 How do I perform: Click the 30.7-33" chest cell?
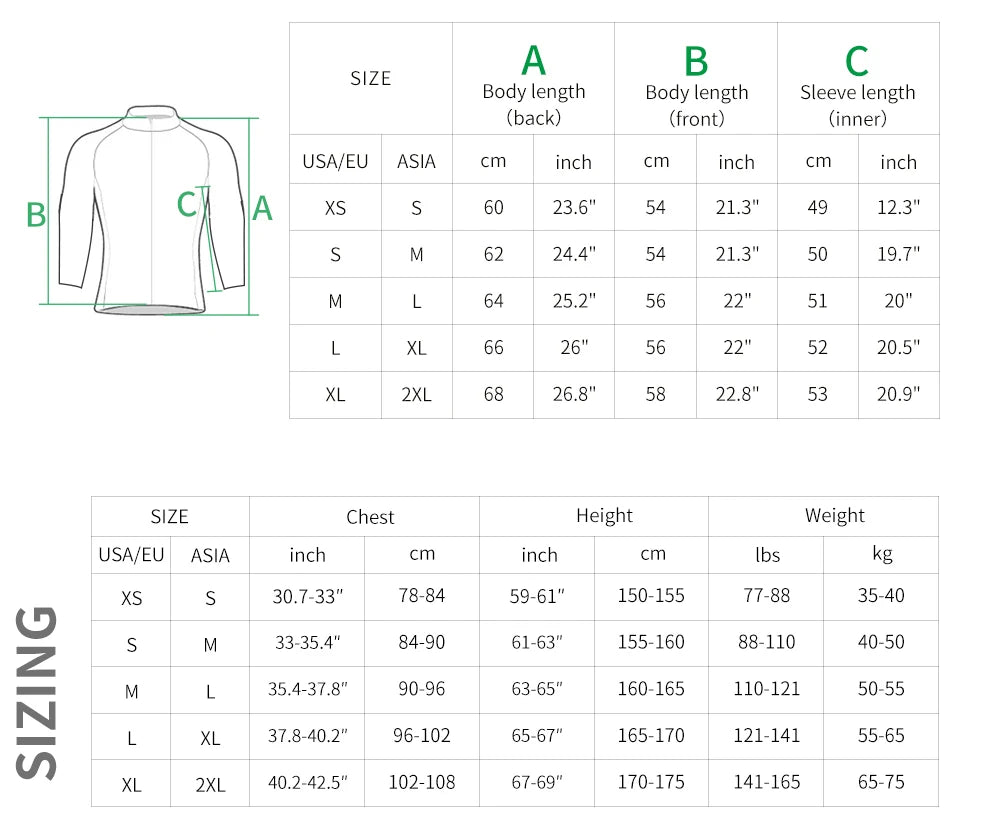click(x=308, y=596)
